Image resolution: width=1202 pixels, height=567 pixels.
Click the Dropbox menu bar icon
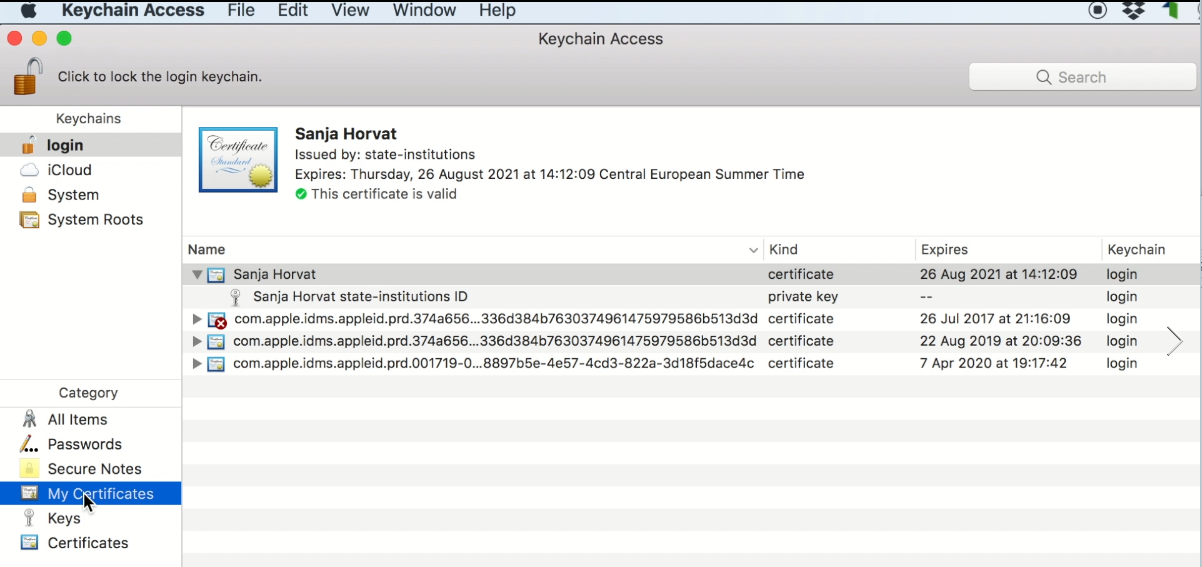pos(1133,11)
